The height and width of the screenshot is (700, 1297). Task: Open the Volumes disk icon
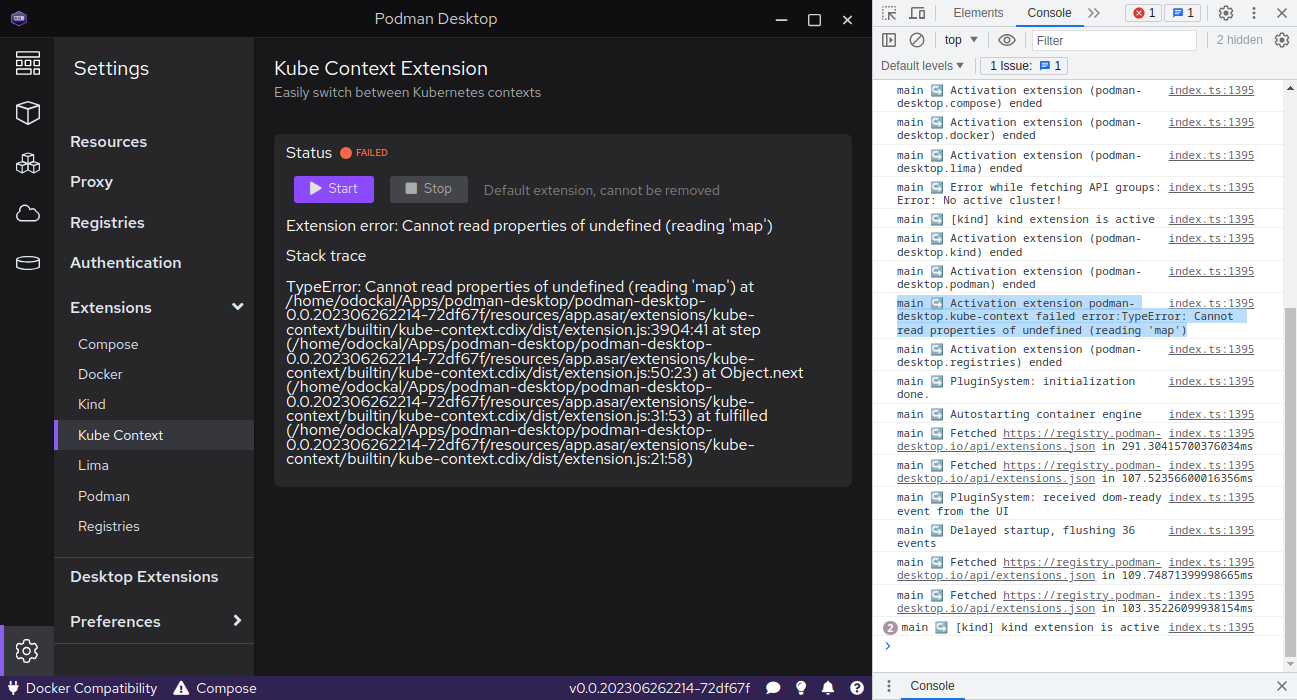pos(28,263)
